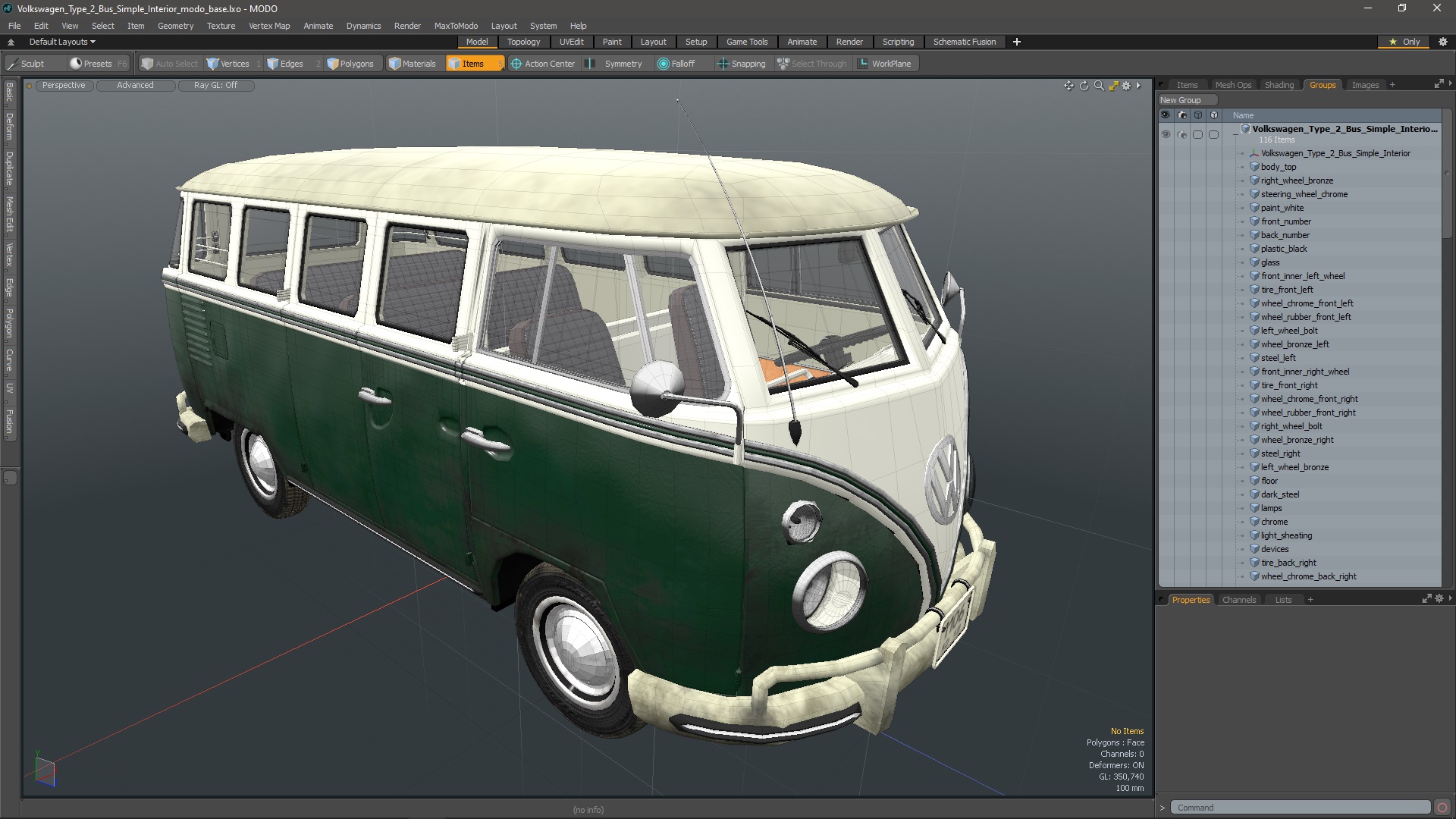Click the viewport rotate icon
Image resolution: width=1456 pixels, height=819 pixels.
[x=1084, y=86]
